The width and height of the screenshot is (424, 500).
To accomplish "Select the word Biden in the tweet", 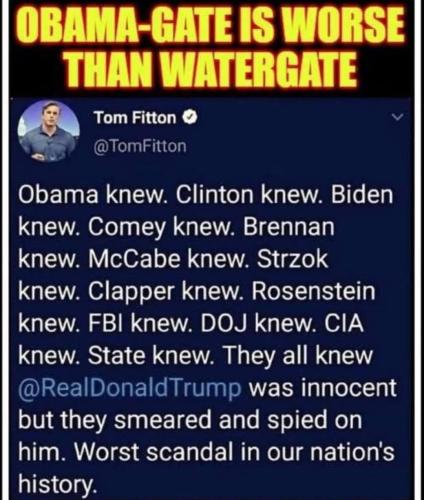I will point(362,194).
